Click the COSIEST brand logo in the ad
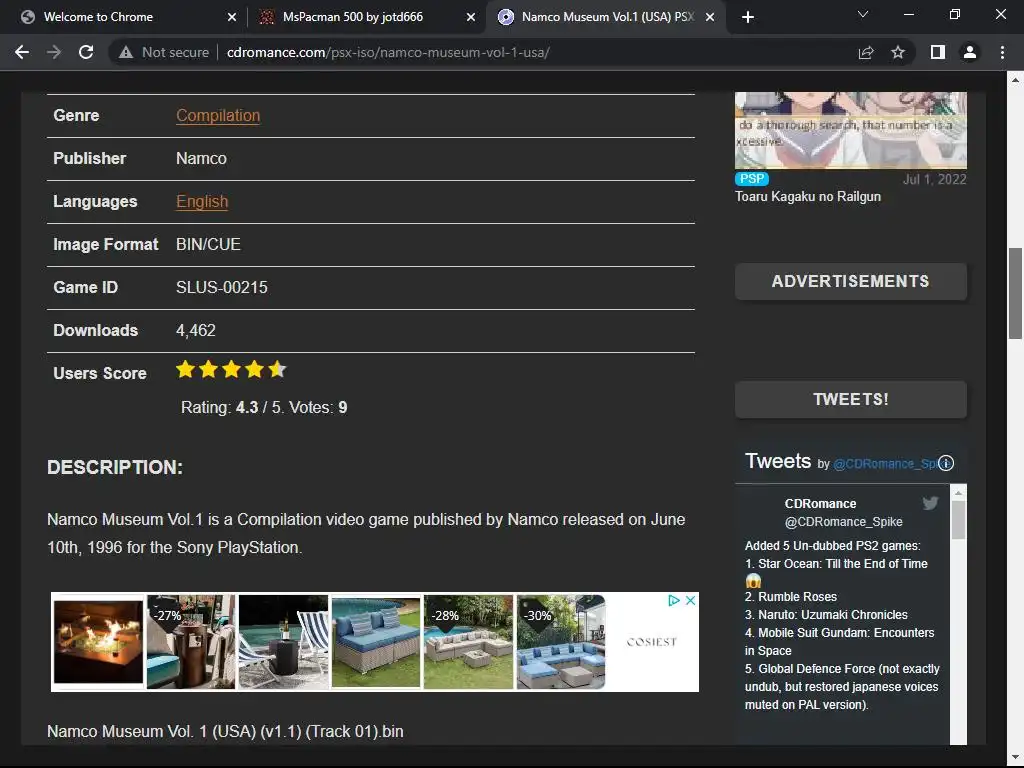Image resolution: width=1024 pixels, height=768 pixels. pyautogui.click(x=652, y=642)
